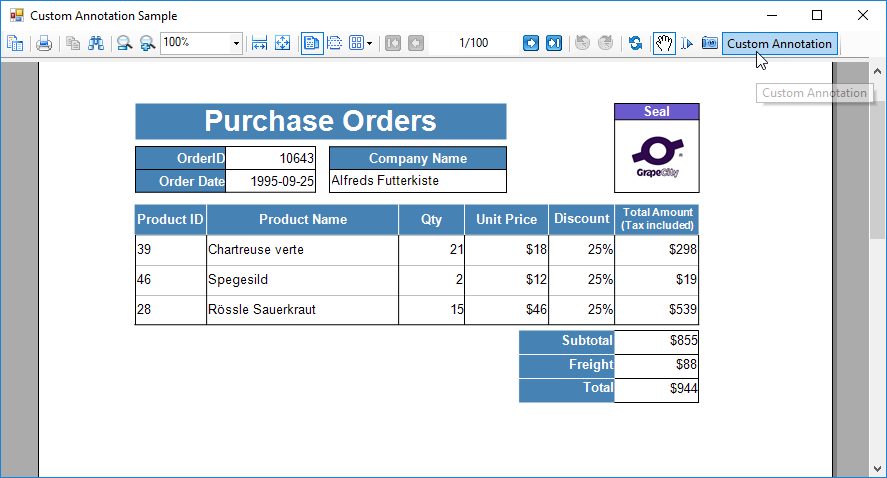Viewport: 887px width, 478px height.
Task: Click the 1/100 page number field
Action: tap(473, 43)
